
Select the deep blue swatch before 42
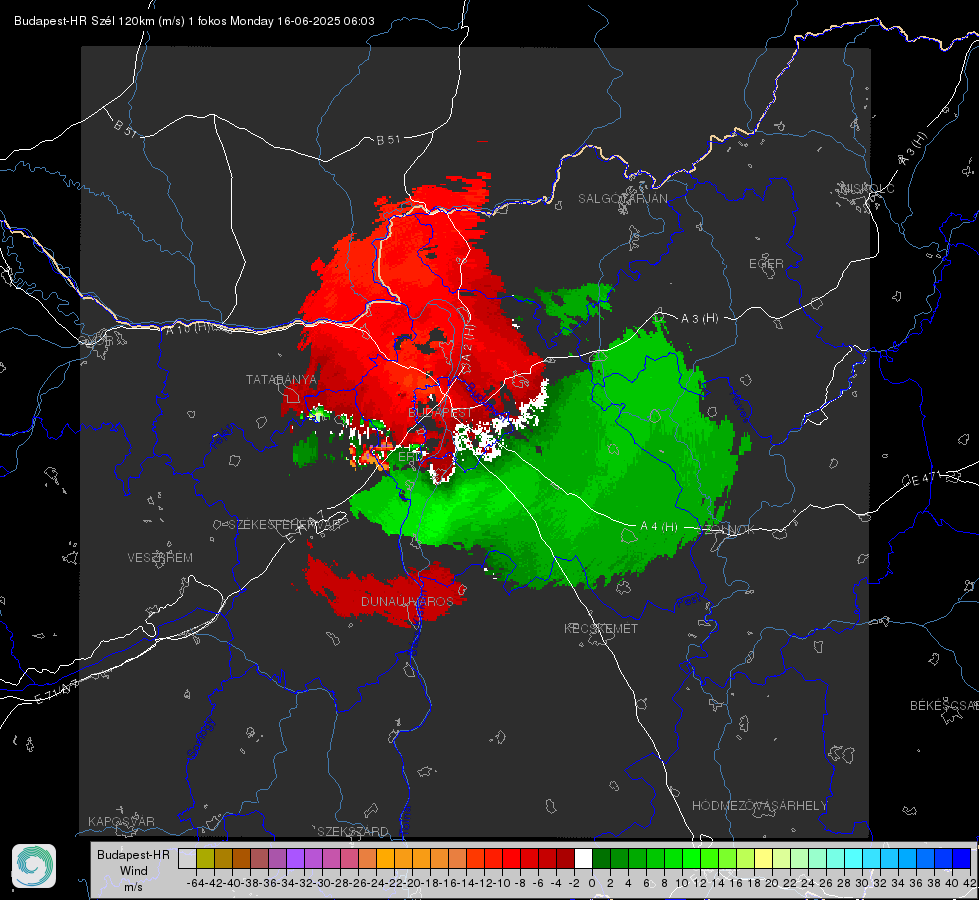pos(962,858)
